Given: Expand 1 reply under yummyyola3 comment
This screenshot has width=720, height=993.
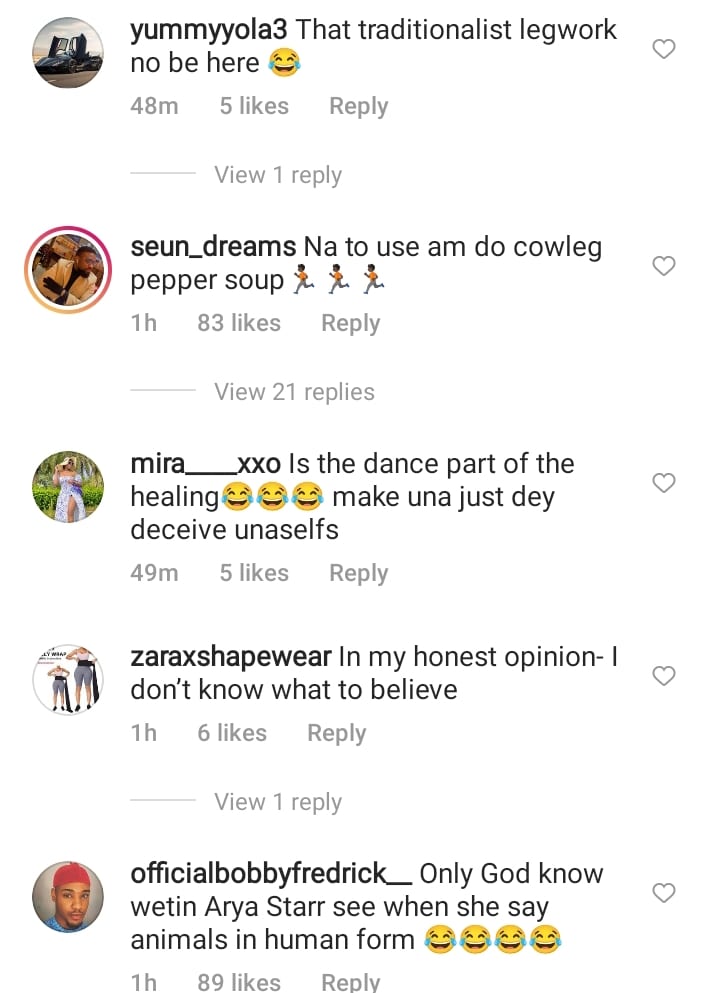Looking at the screenshot, I should click(277, 175).
